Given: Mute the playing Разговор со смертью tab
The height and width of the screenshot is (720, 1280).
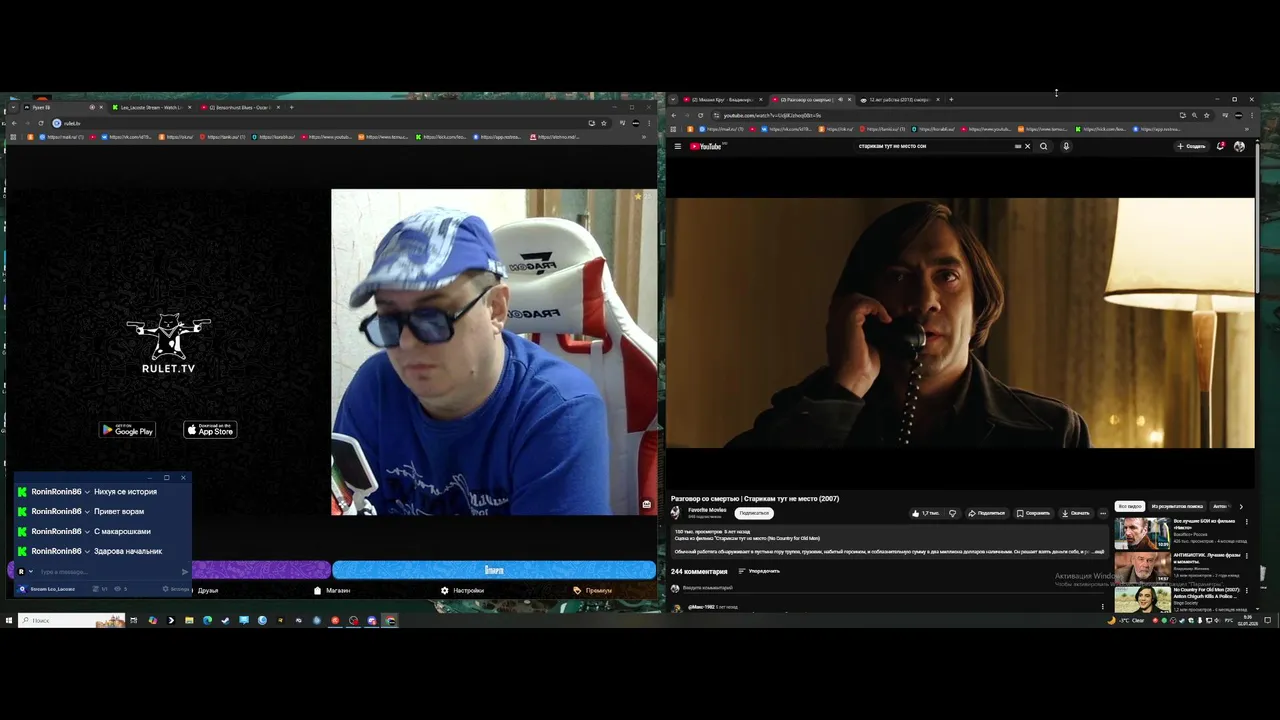Looking at the screenshot, I should 840,100.
